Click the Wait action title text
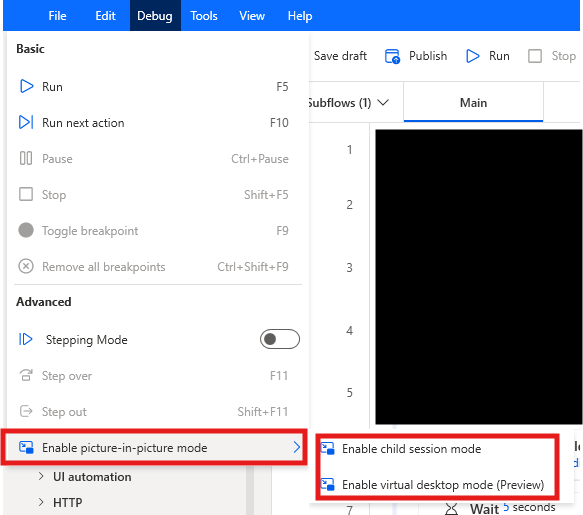 click(484, 508)
